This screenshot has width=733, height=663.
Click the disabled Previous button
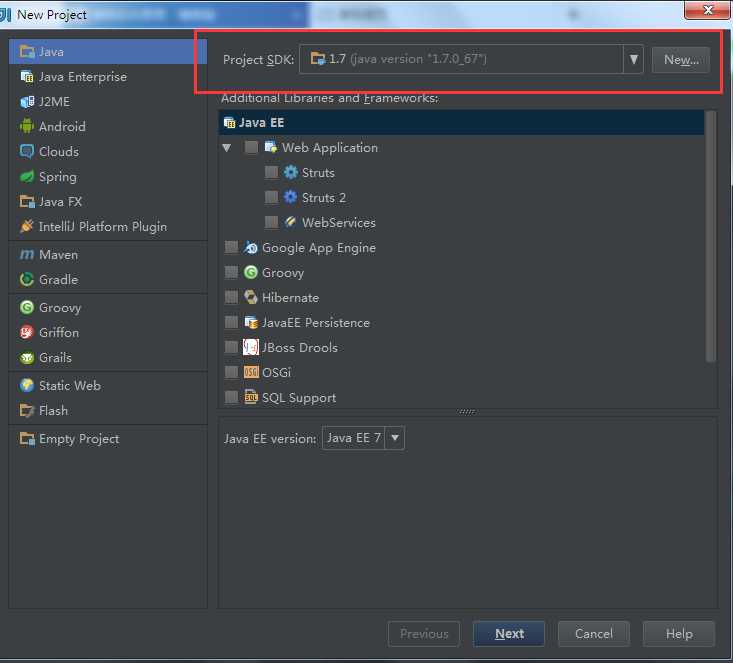(424, 634)
